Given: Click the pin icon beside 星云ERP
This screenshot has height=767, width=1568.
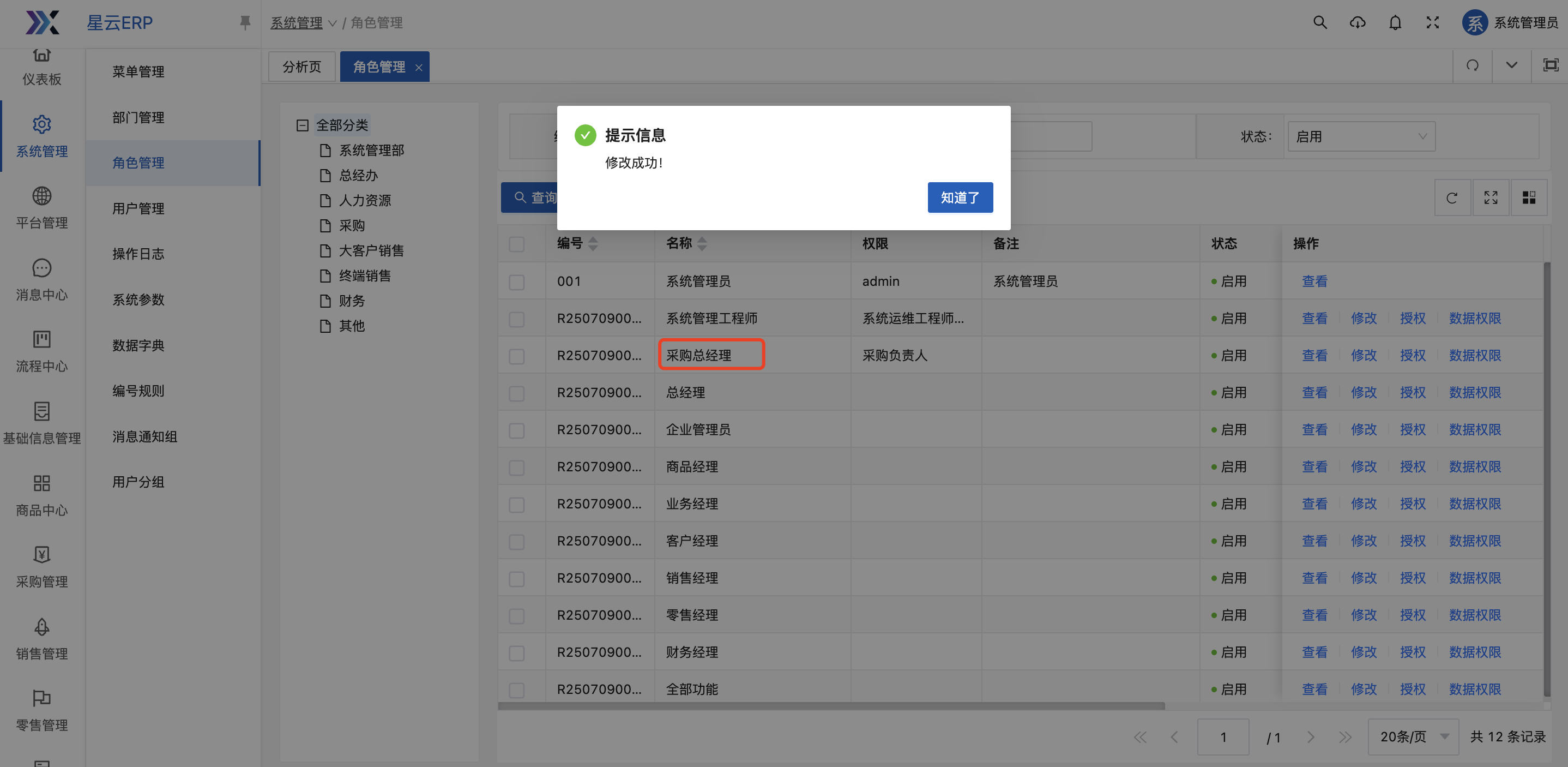Looking at the screenshot, I should 245,22.
